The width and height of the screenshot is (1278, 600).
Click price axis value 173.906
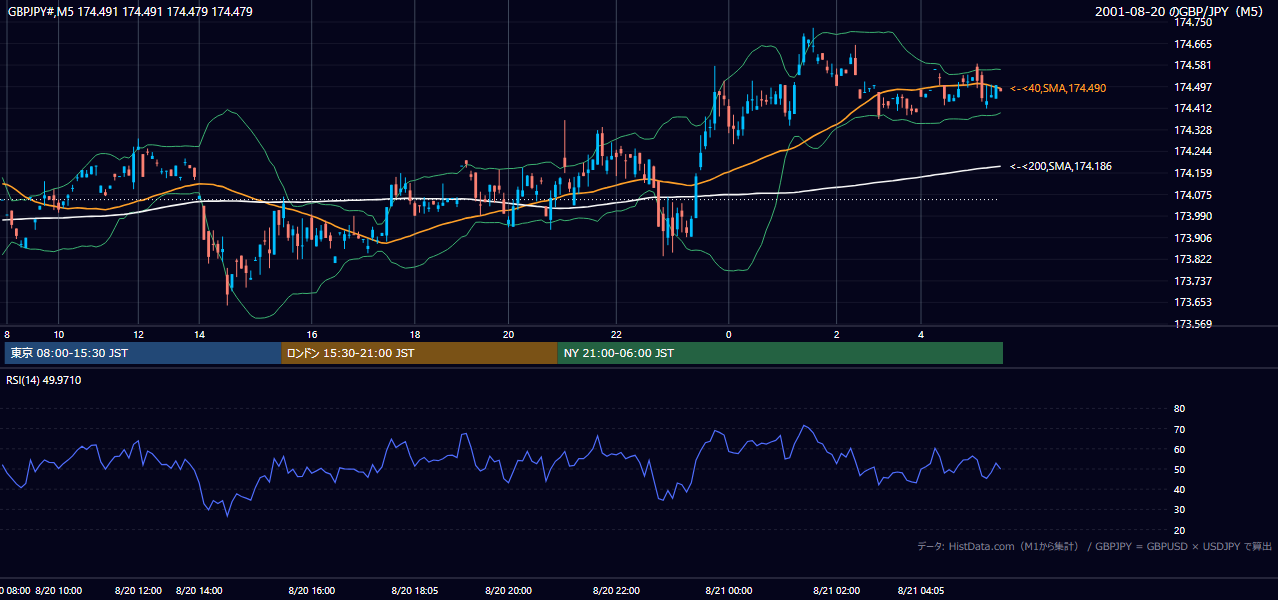[1193, 238]
